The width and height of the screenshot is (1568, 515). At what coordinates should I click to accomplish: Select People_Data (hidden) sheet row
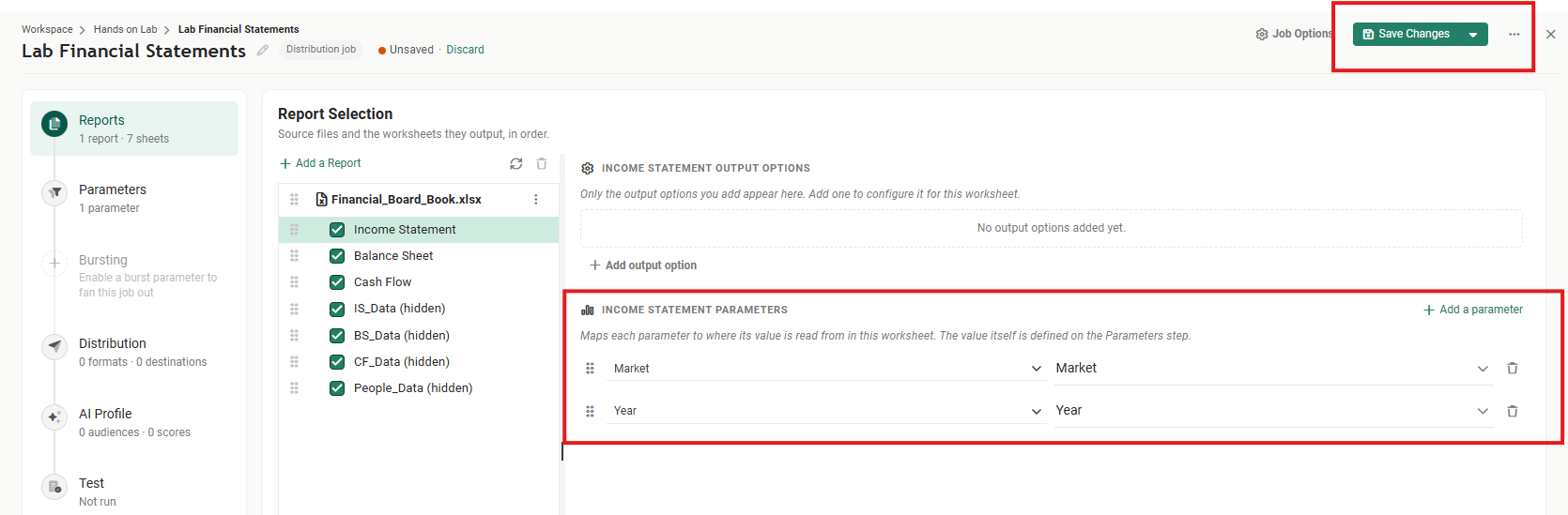(419, 388)
